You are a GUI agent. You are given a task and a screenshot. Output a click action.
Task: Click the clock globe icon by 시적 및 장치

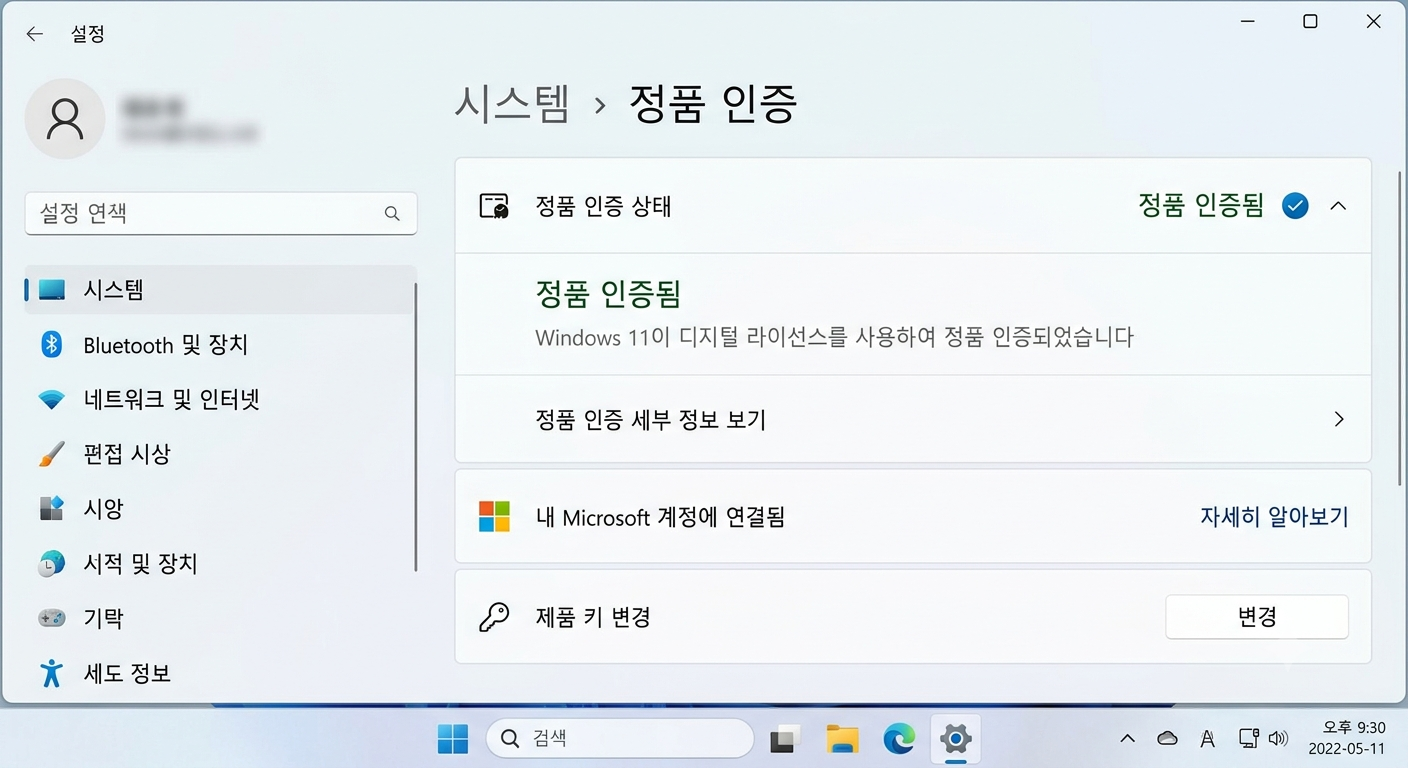click(x=52, y=564)
